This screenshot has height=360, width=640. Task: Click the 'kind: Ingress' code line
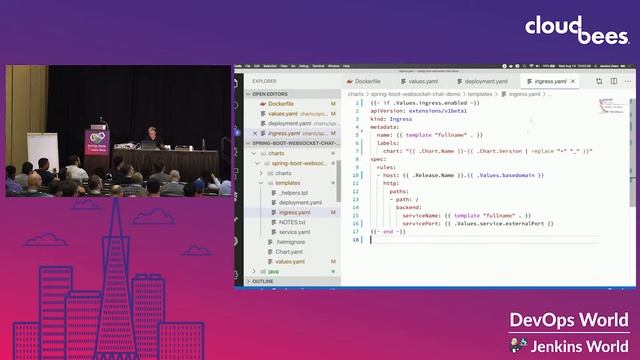tap(391, 119)
